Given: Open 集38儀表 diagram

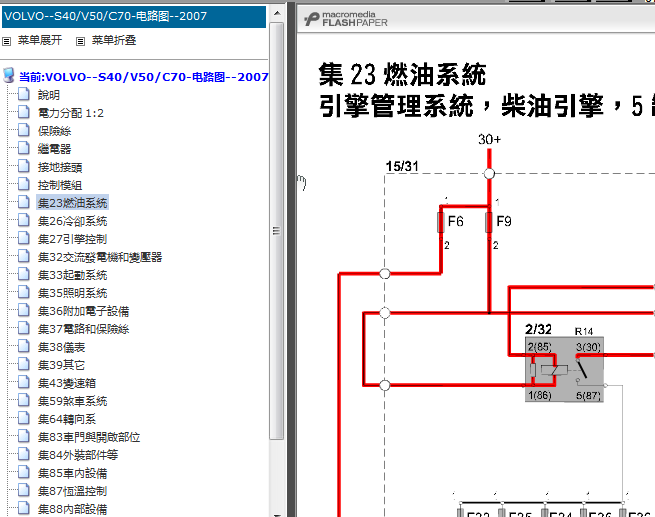Looking at the screenshot, I should [61, 347].
